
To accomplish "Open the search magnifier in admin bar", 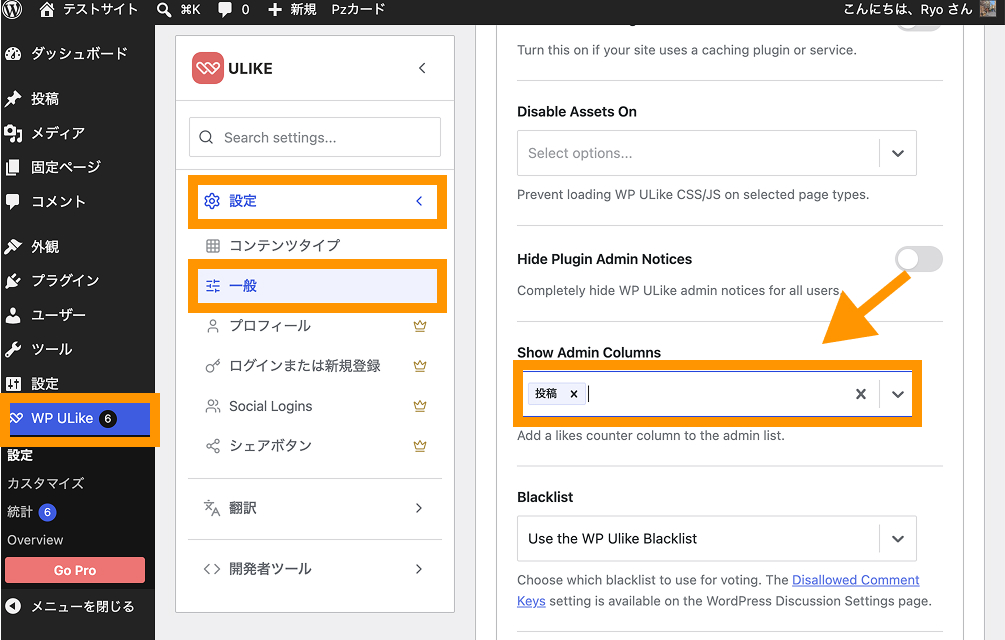I will (x=164, y=10).
